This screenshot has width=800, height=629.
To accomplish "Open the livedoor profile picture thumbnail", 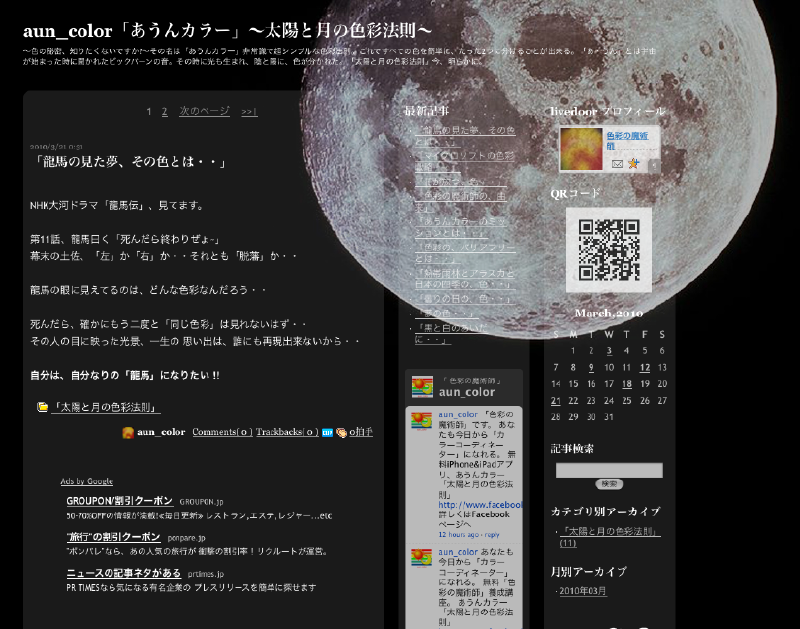I will 581,149.
